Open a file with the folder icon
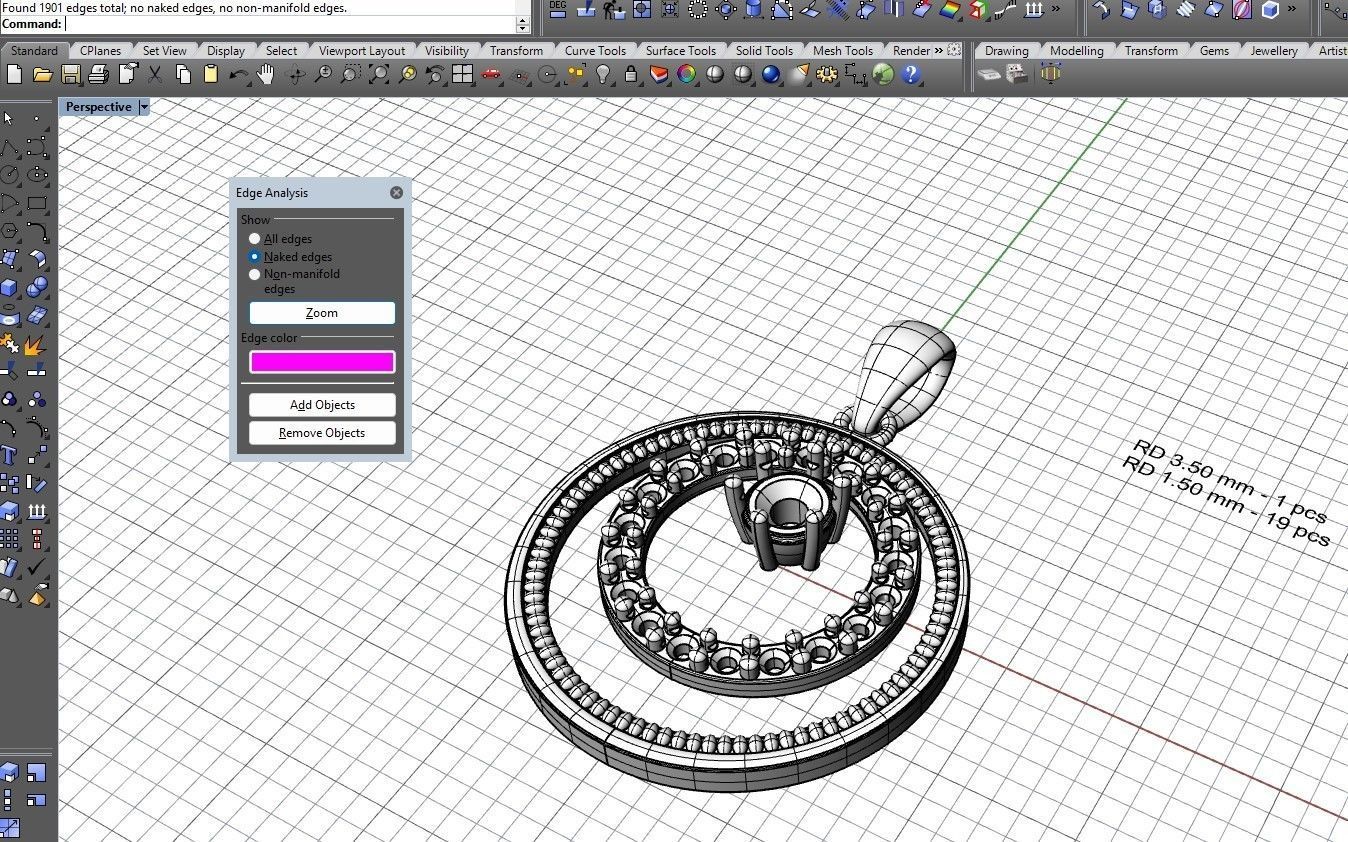The width and height of the screenshot is (1348, 842). 42,74
